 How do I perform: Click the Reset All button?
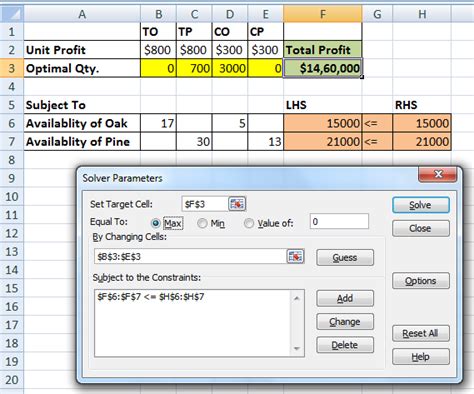pos(421,333)
